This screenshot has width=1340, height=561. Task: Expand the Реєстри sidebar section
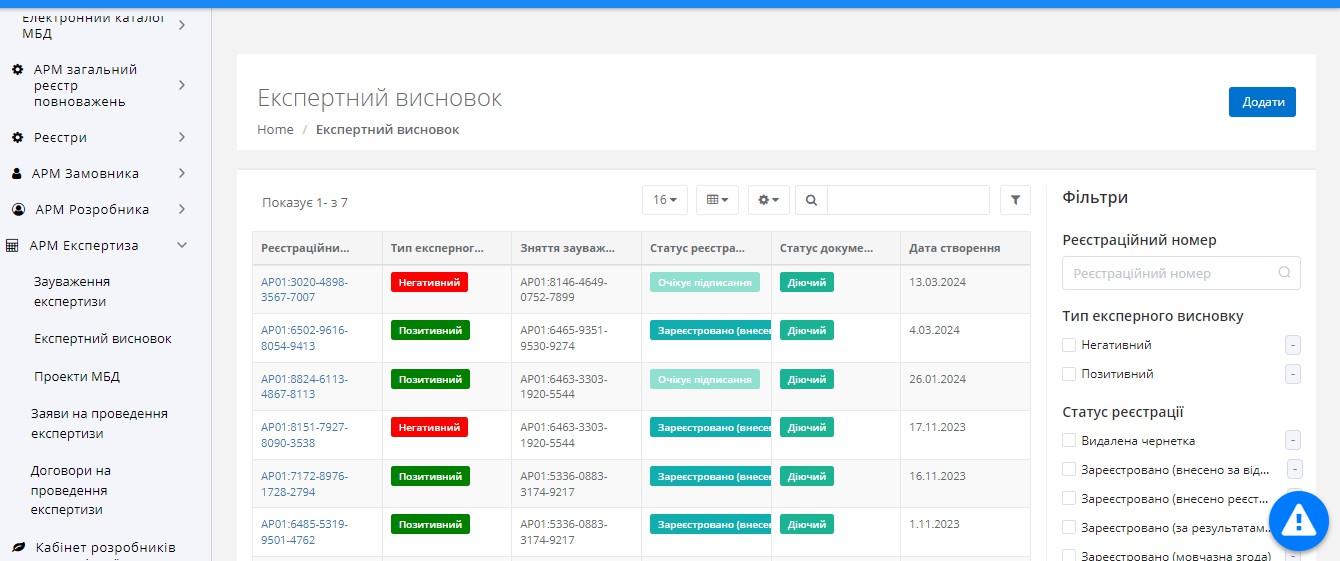point(182,137)
